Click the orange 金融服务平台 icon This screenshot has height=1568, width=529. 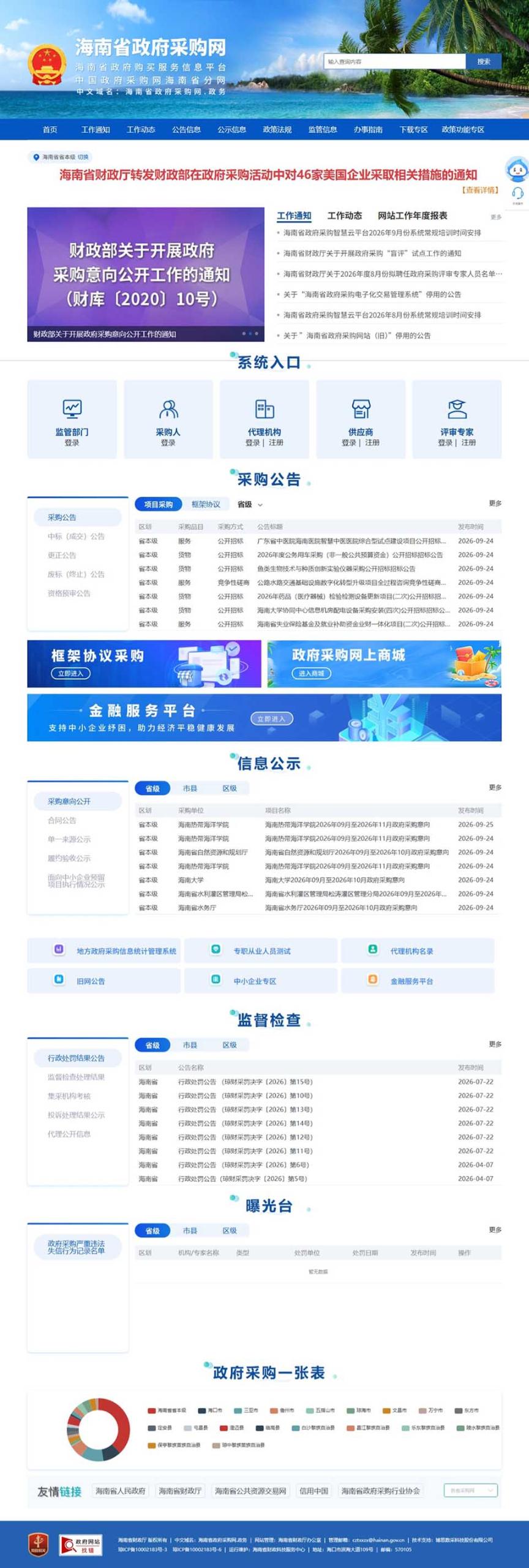[372, 979]
